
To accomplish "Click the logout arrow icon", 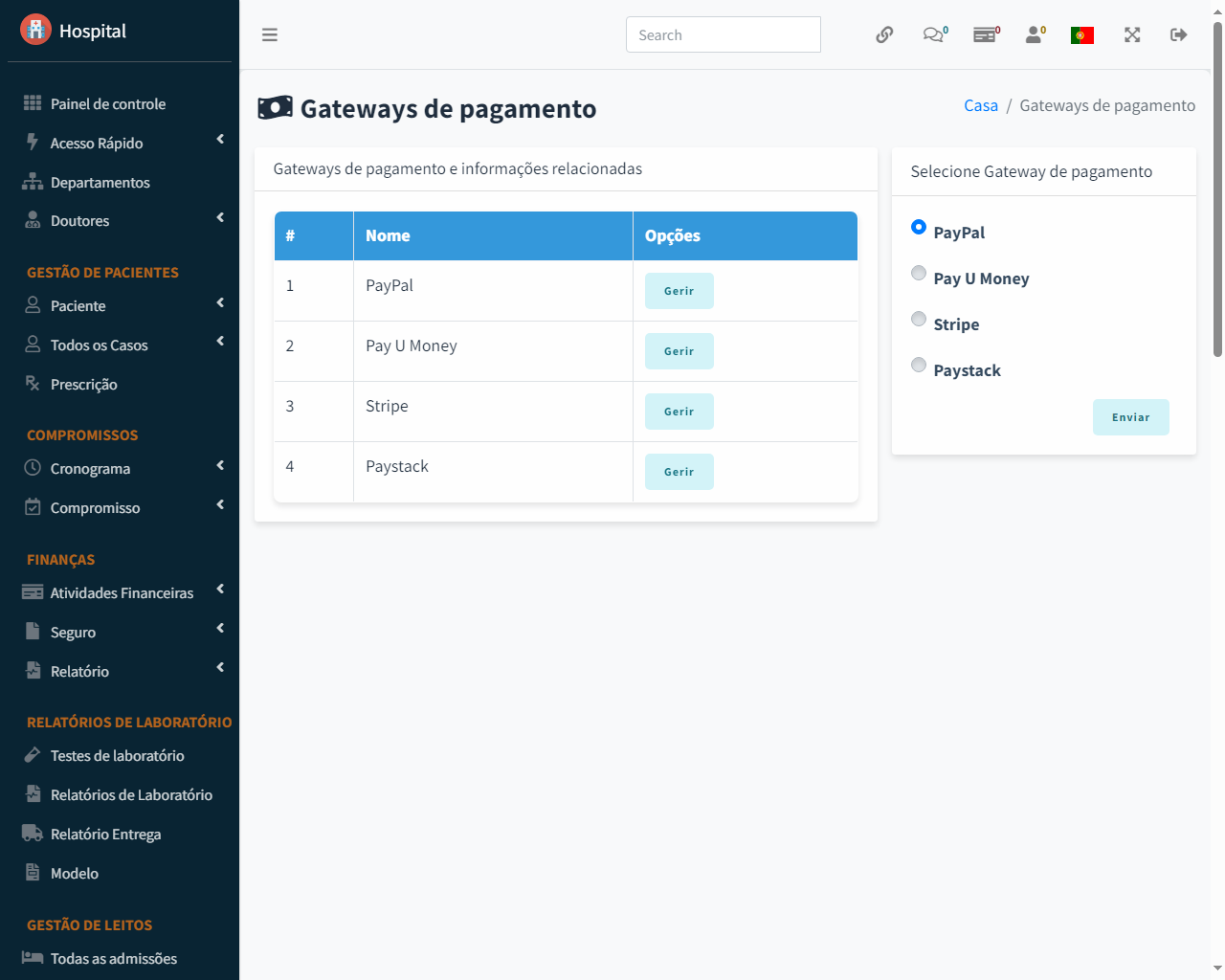I will (1179, 35).
